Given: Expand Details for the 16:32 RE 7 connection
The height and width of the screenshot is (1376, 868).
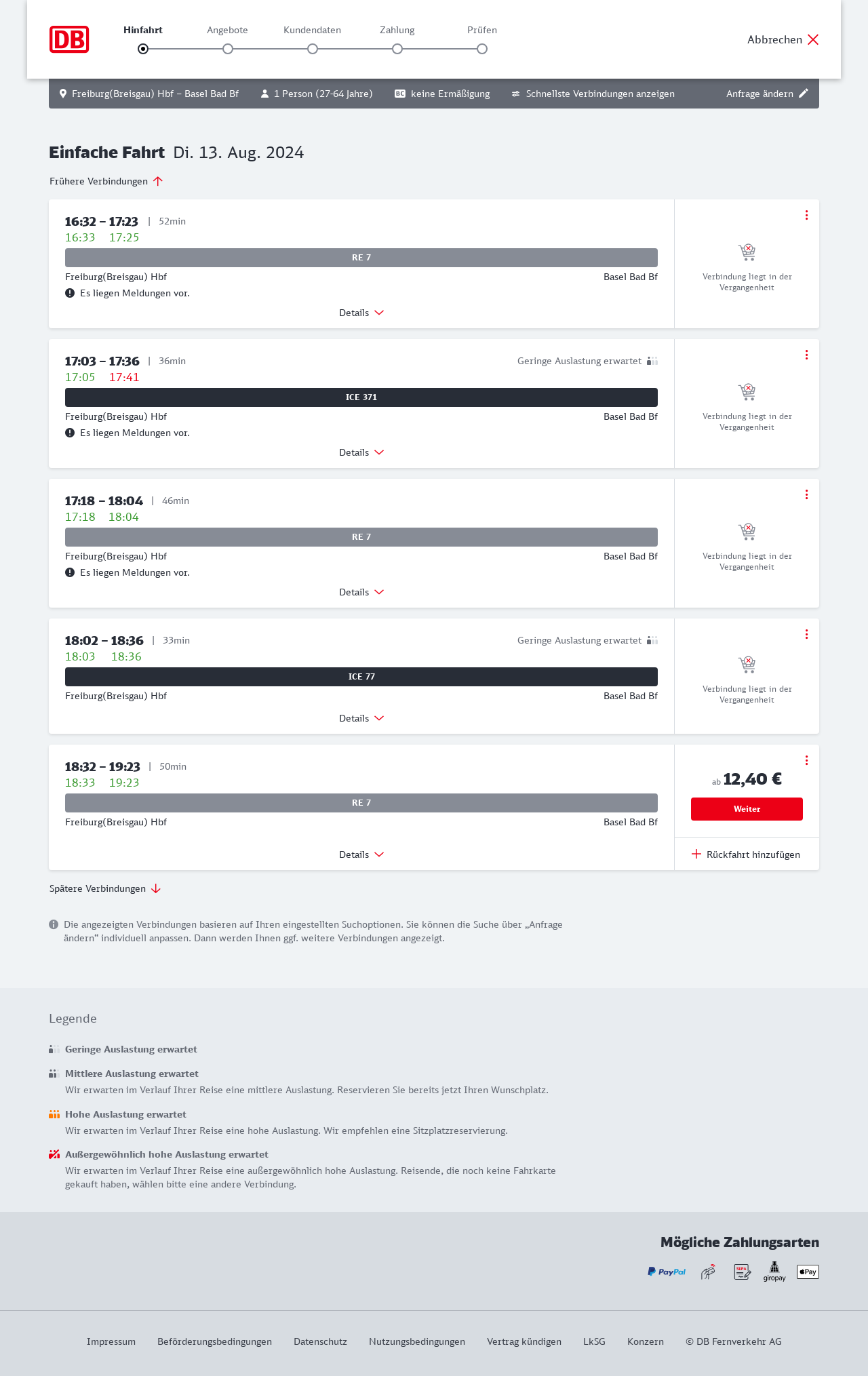Looking at the screenshot, I should [361, 313].
